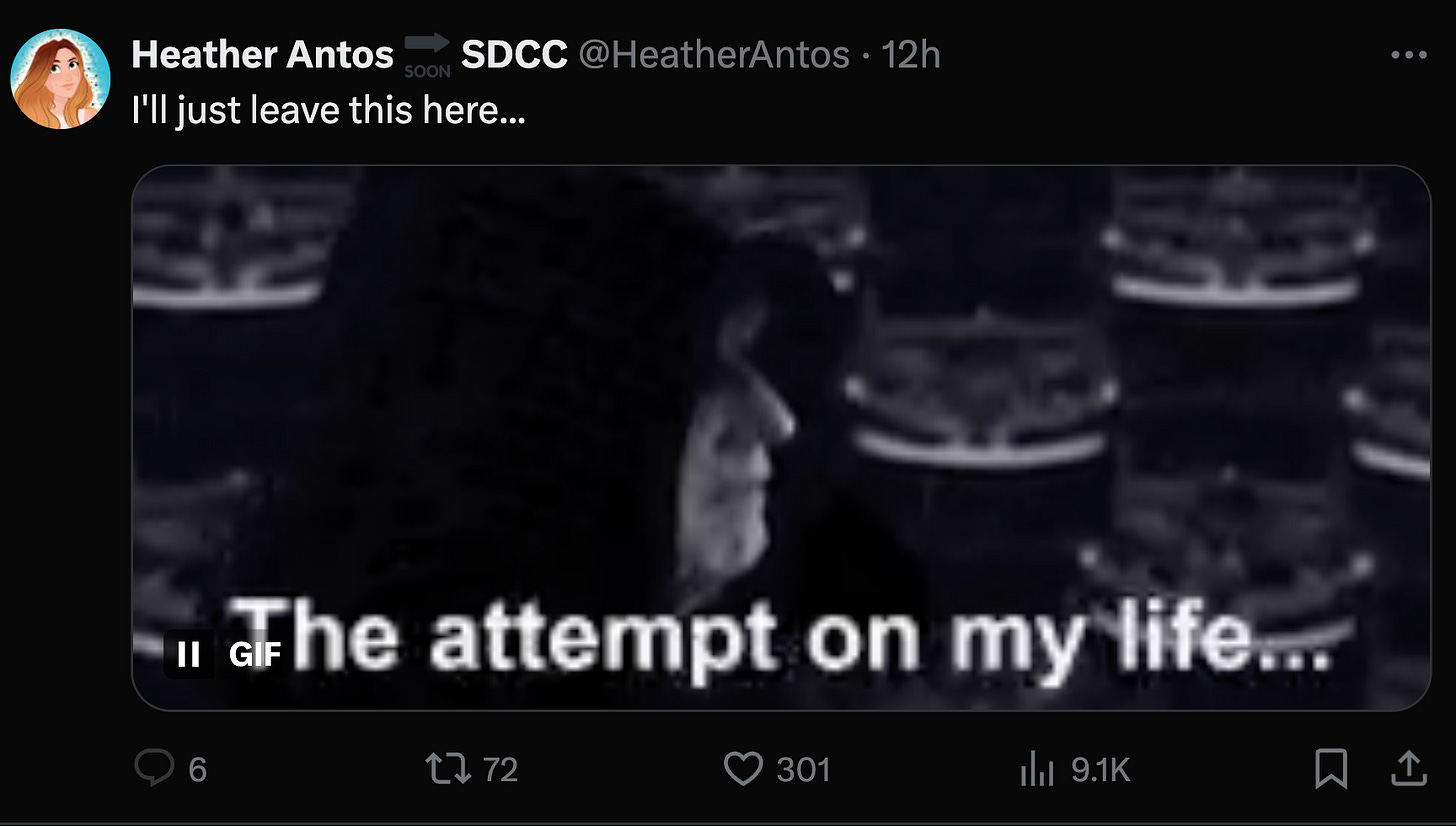The height and width of the screenshot is (826, 1456).
Task: Open the three-dot more options menu
Action: [x=1408, y=55]
